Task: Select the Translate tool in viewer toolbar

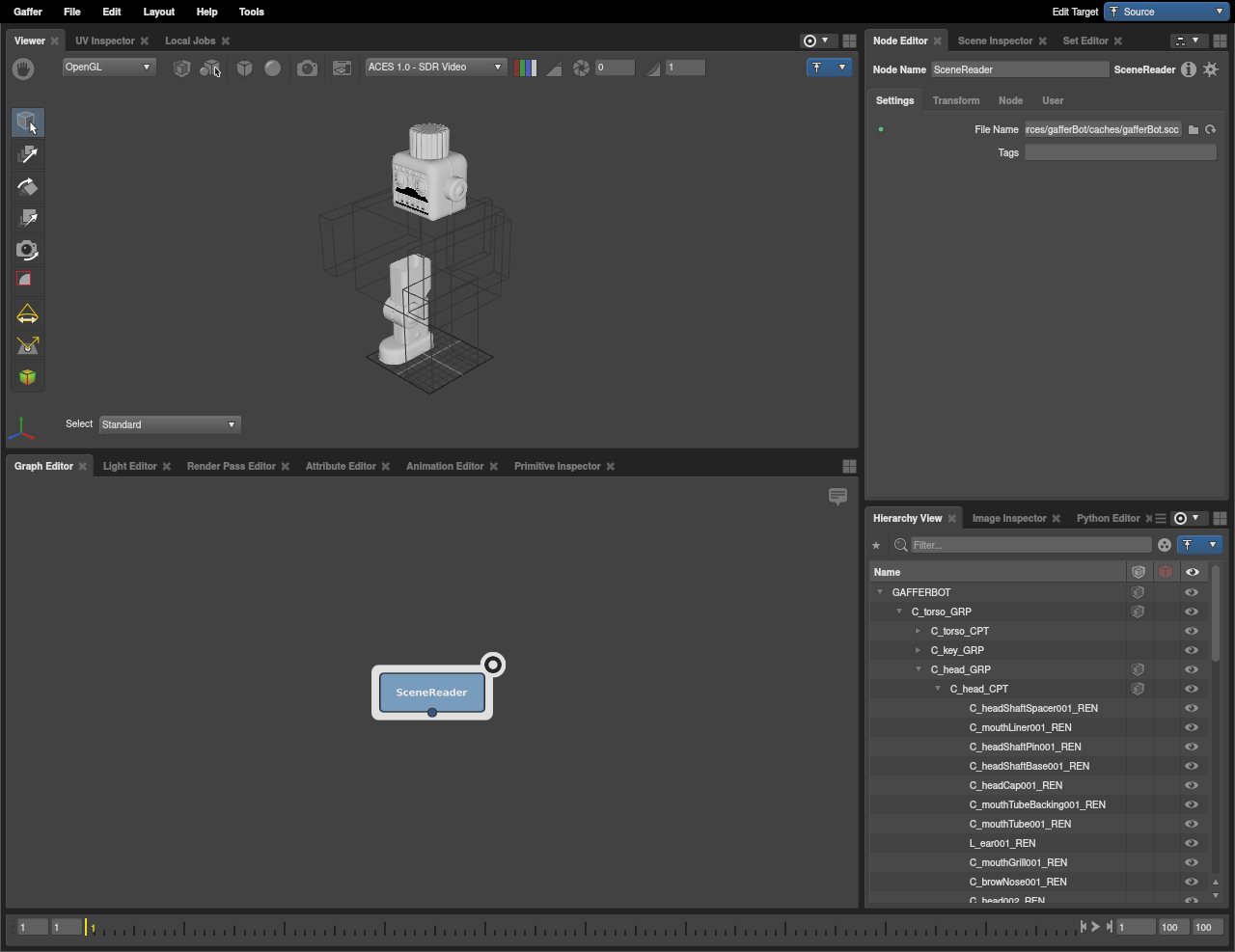Action: [27, 154]
